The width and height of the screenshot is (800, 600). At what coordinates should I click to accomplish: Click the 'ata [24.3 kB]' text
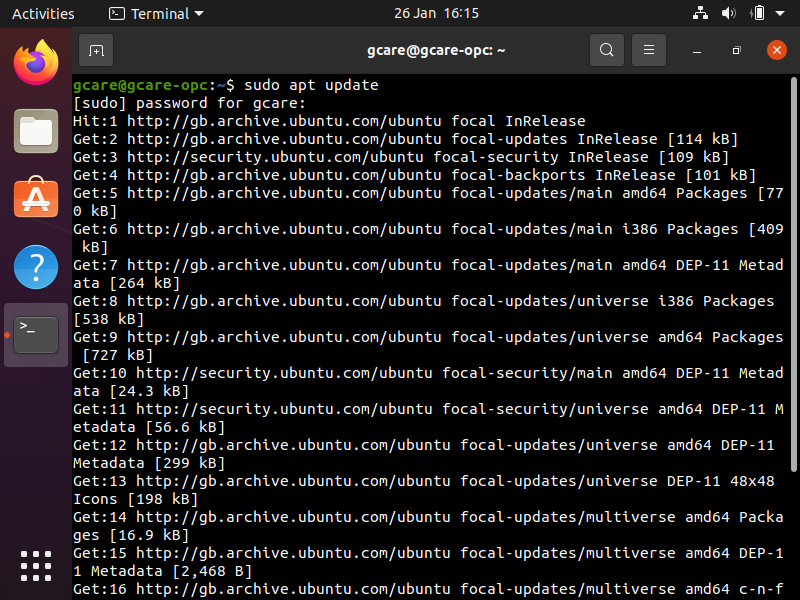pyautogui.click(x=131, y=391)
